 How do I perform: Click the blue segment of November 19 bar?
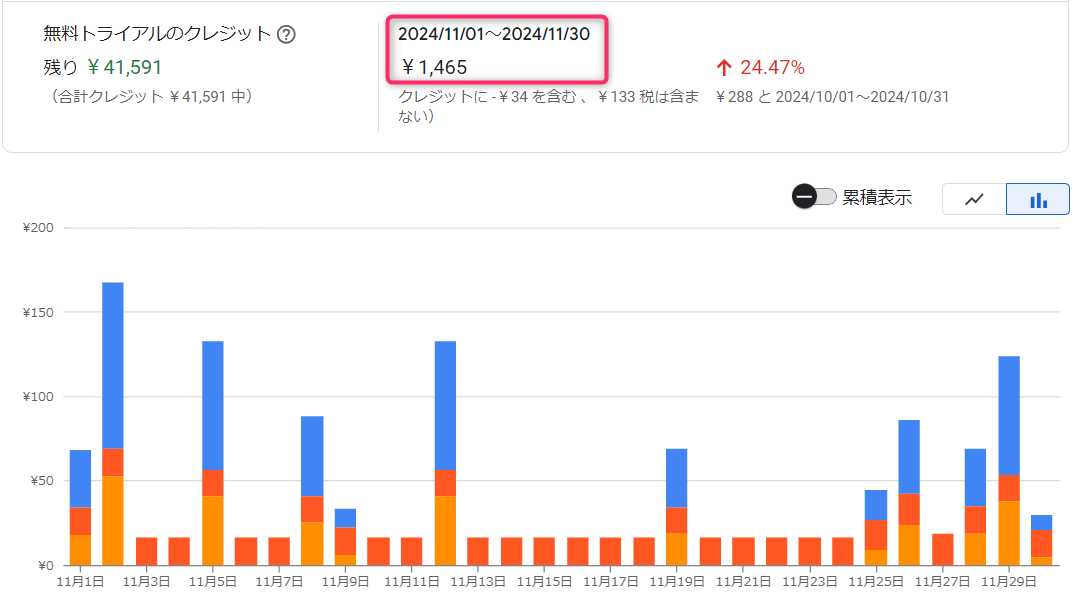pos(677,478)
